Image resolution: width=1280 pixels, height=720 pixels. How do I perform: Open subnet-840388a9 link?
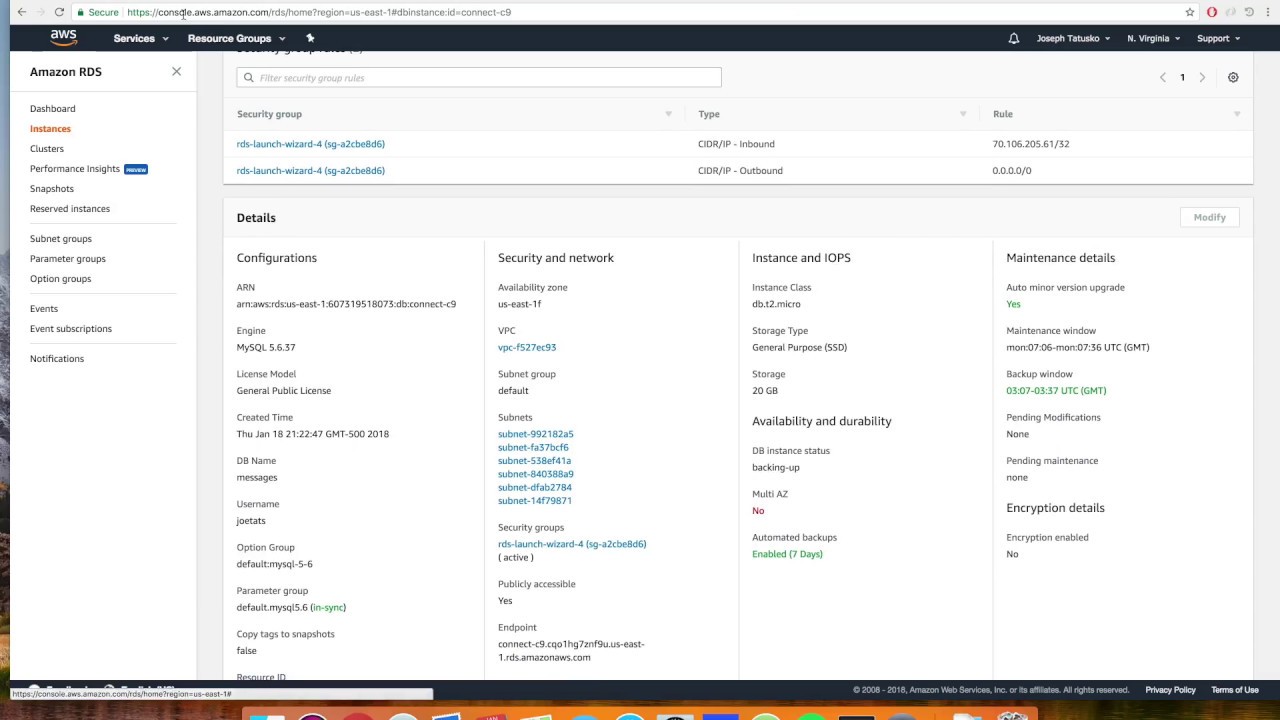click(x=536, y=474)
